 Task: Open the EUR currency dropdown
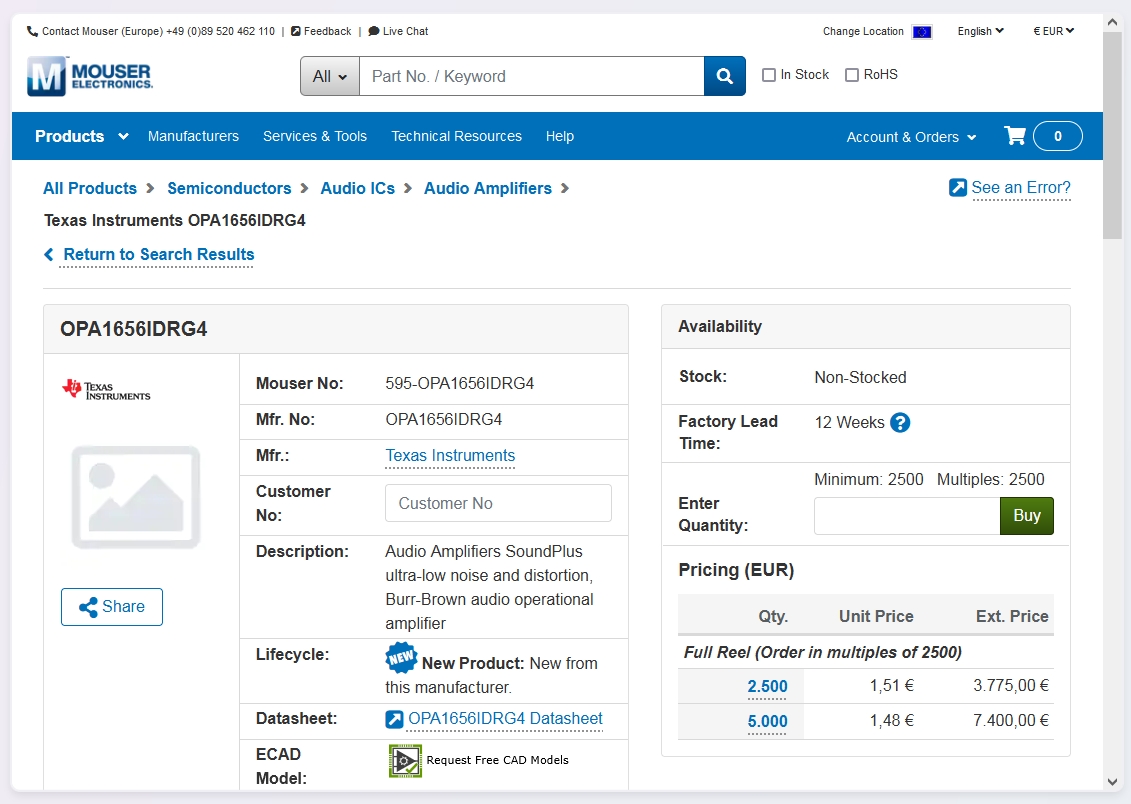pos(1053,31)
